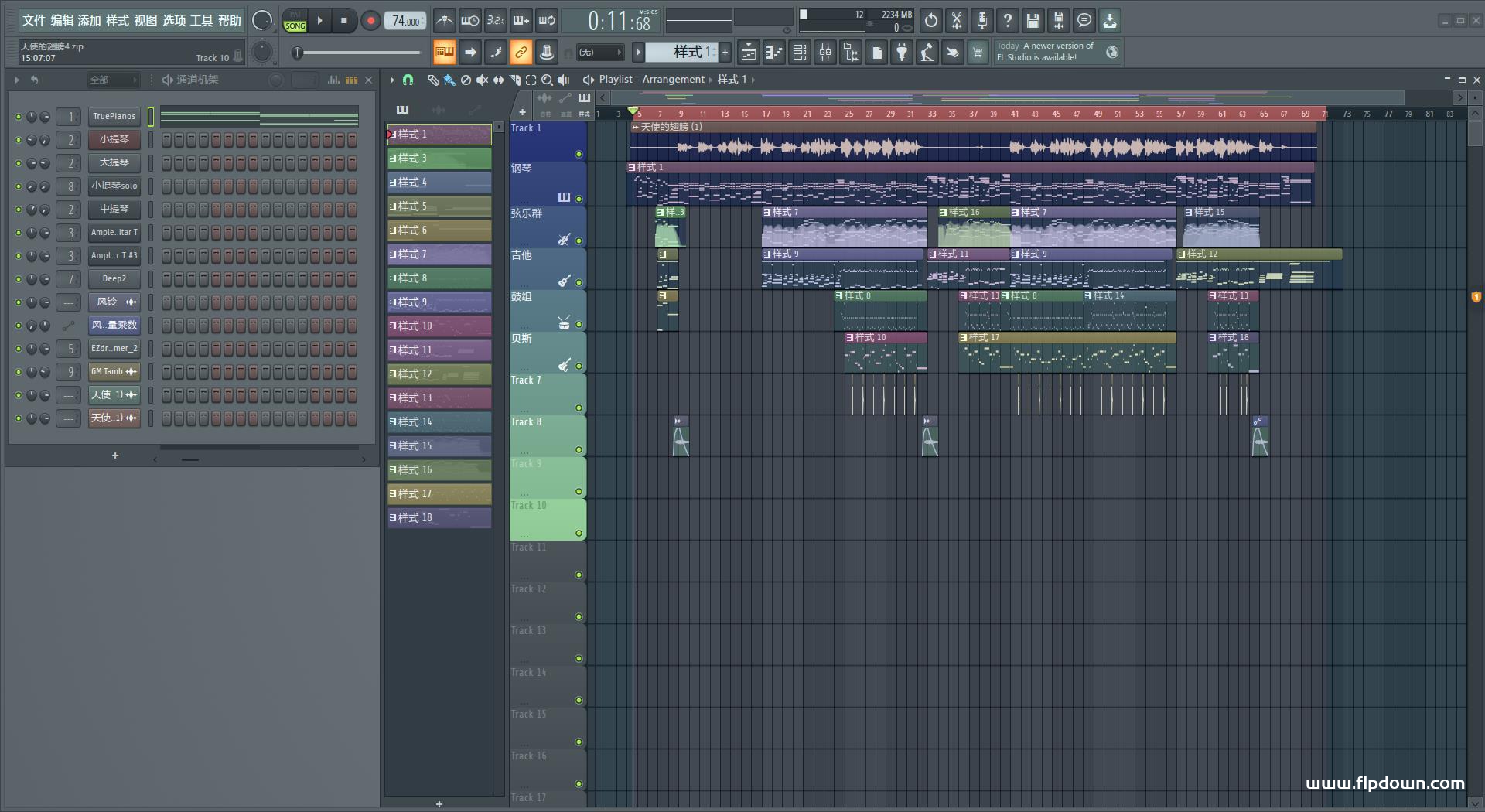The image size is (1485, 812).
Task: Select the playlist Slice tool
Action: click(x=515, y=80)
